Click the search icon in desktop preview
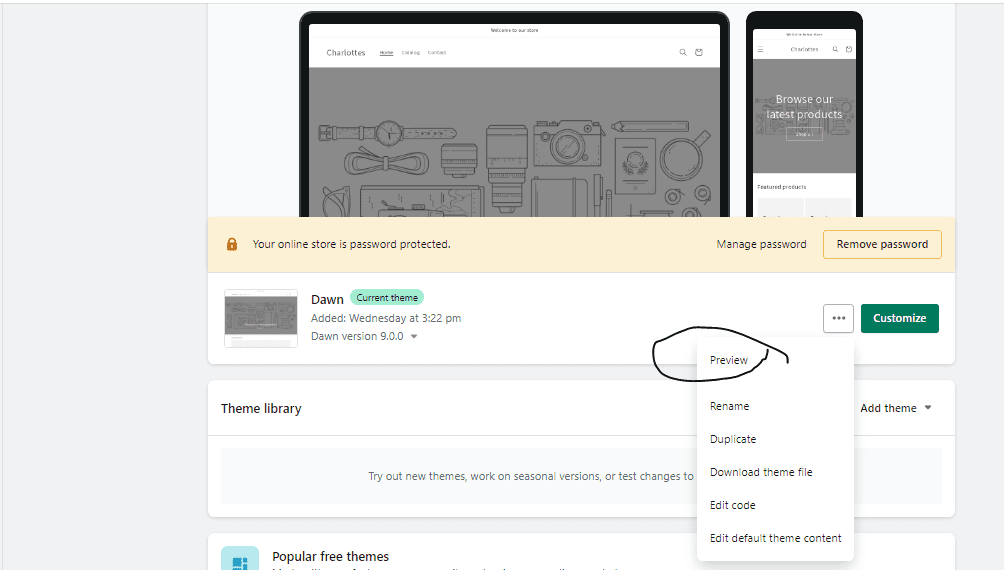This screenshot has height=570, width=1004. [683, 53]
